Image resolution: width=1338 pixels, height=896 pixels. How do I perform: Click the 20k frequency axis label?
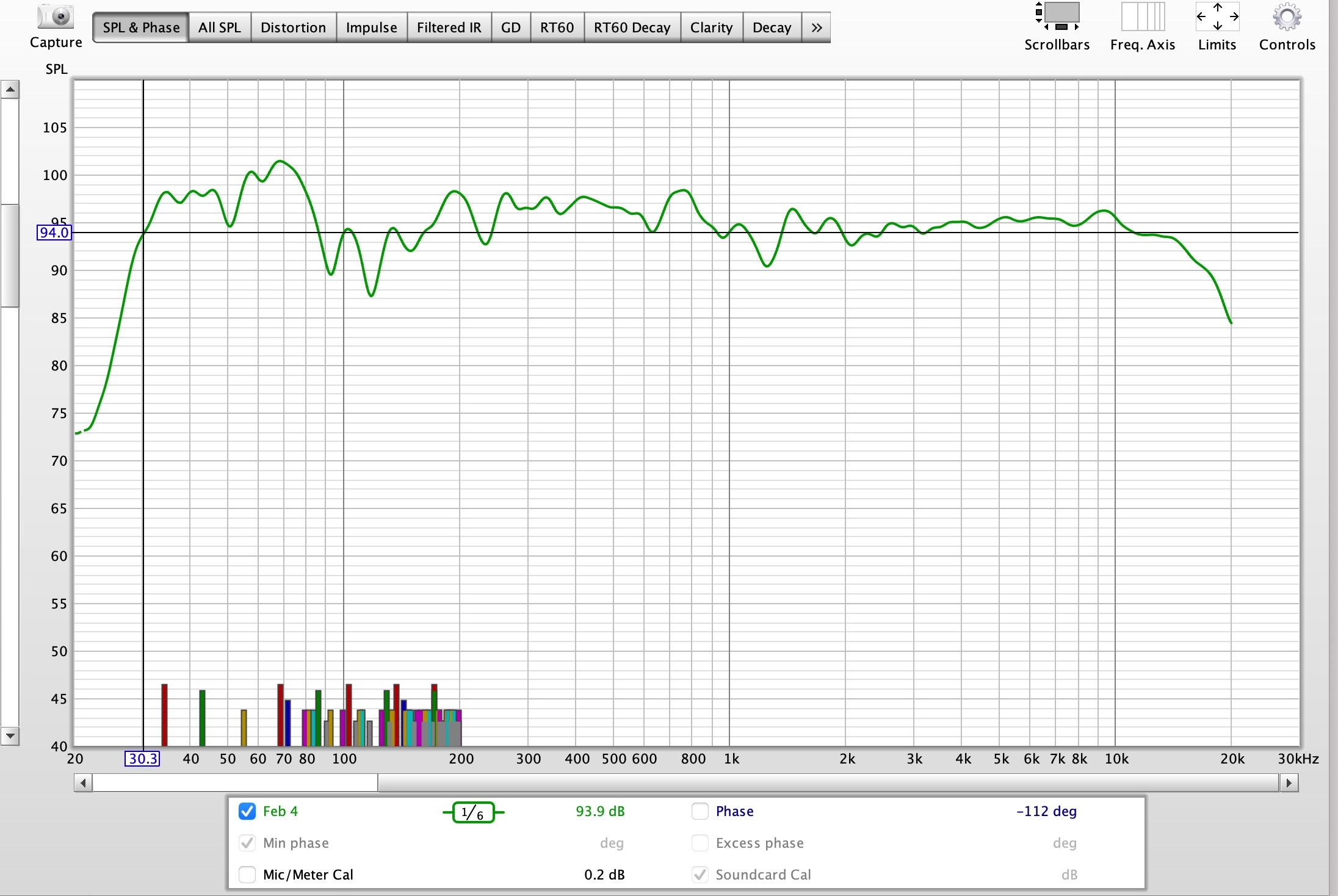pos(1232,759)
